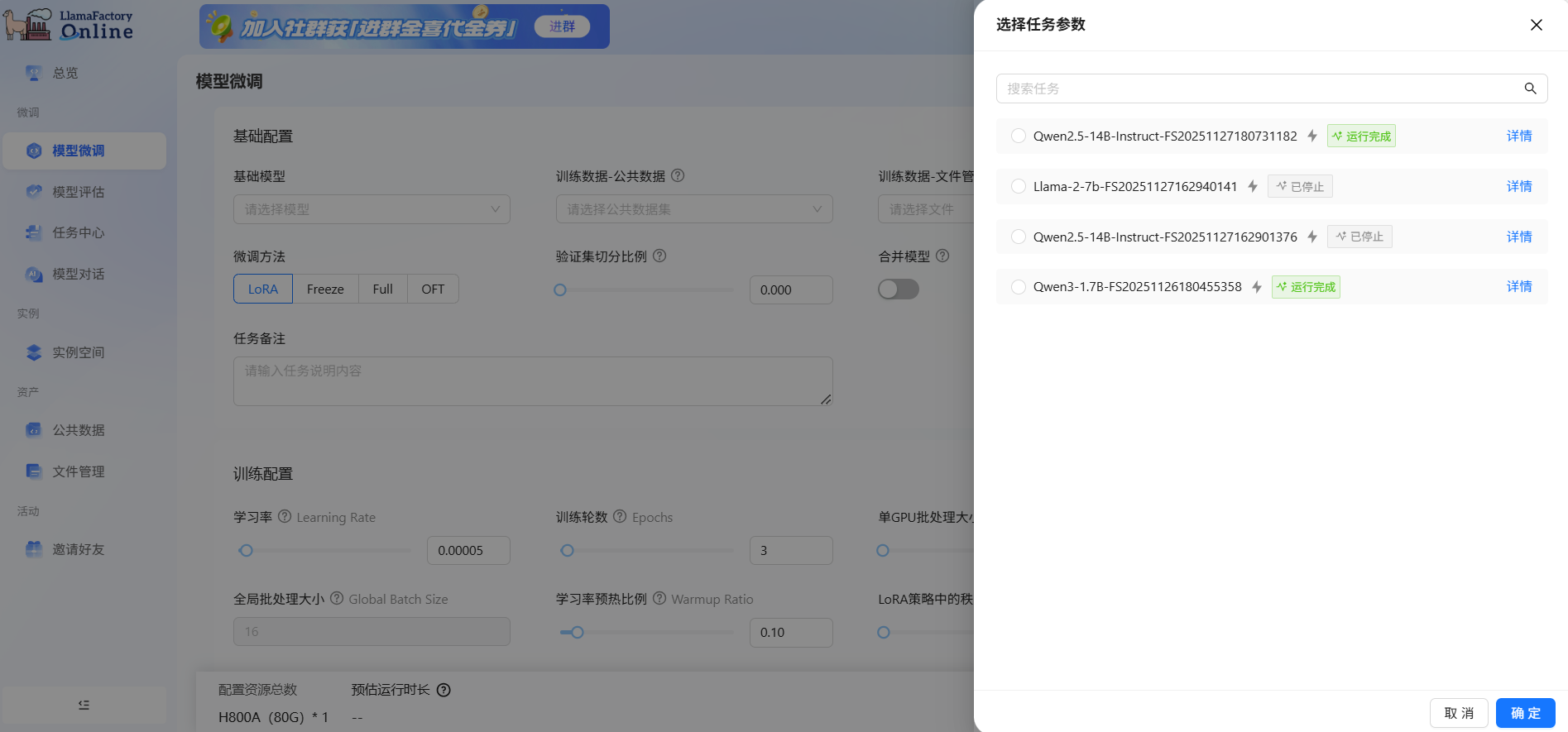
Task: Choose the Freeze fine-tuning method
Action: tap(325, 289)
